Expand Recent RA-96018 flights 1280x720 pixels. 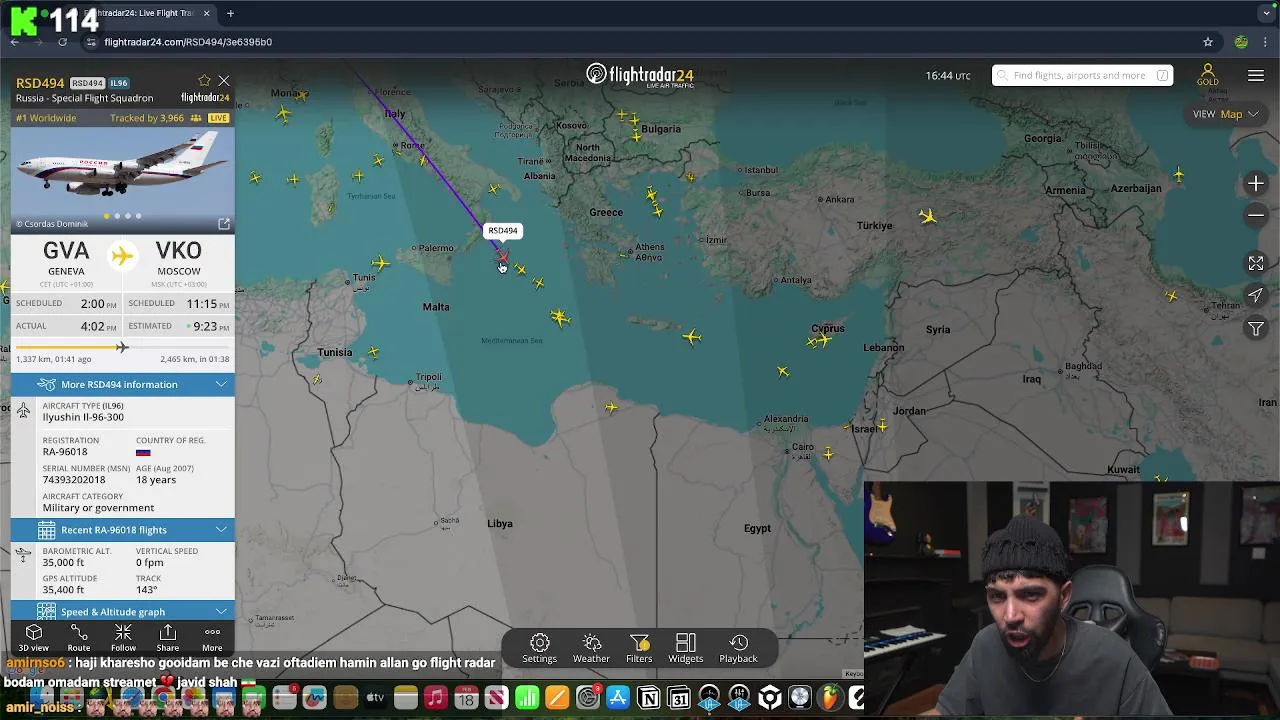coord(123,530)
